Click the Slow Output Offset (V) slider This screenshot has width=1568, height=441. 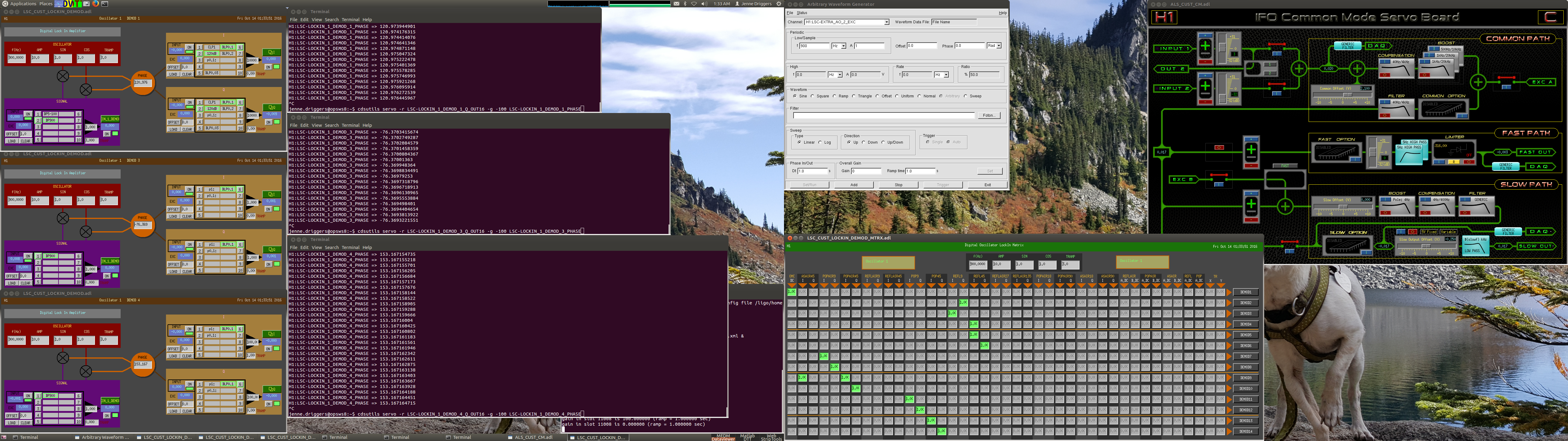1426,246
